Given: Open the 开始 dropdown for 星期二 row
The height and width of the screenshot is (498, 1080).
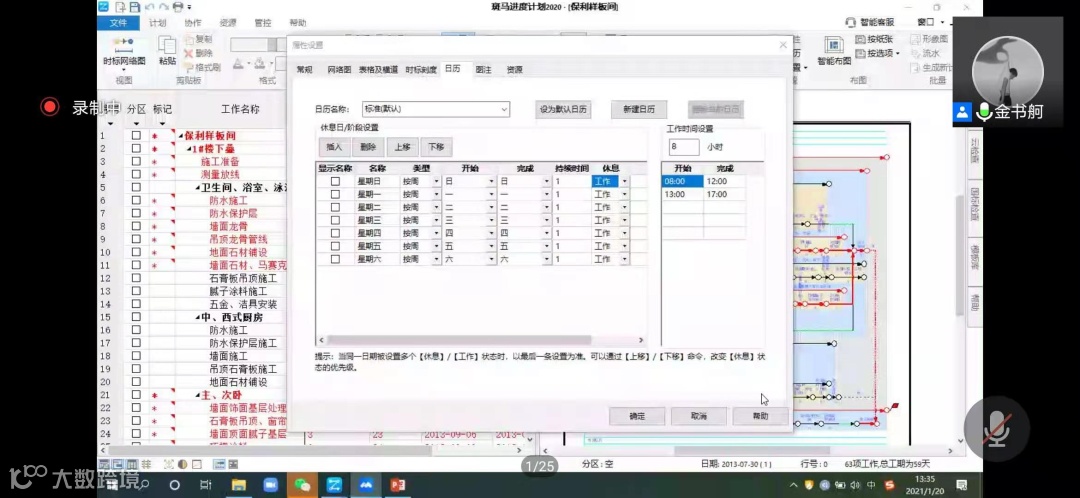Looking at the screenshot, I should tap(491, 207).
